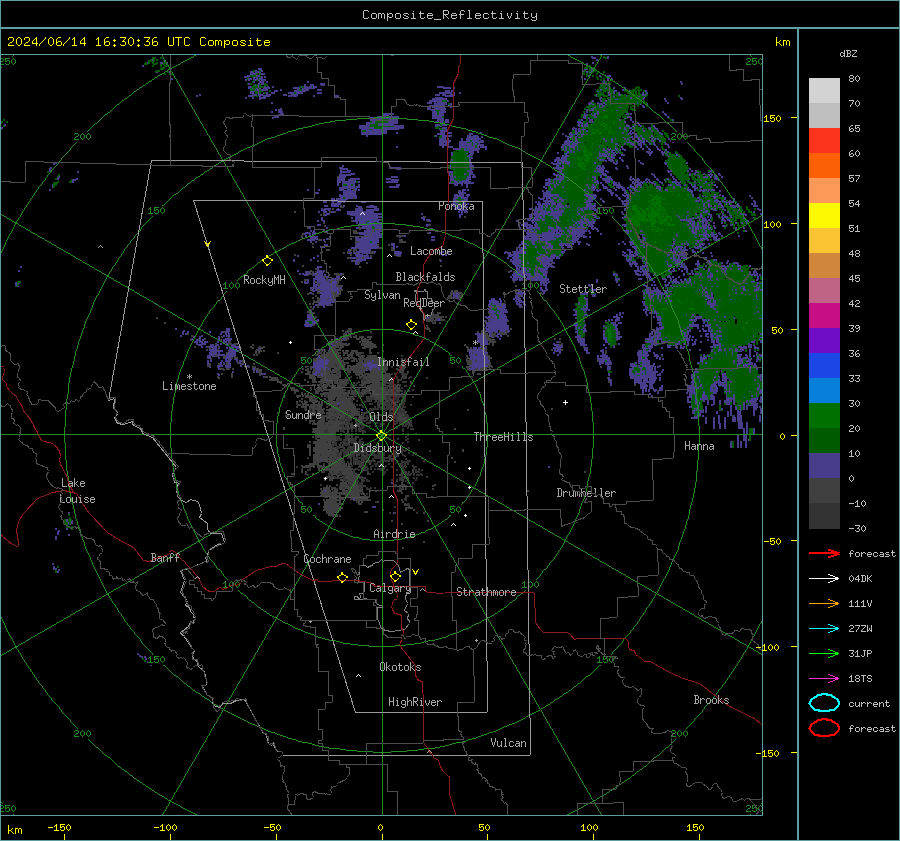This screenshot has height=841, width=900.
Task: Click the Lacombe label
Action: [x=431, y=251]
